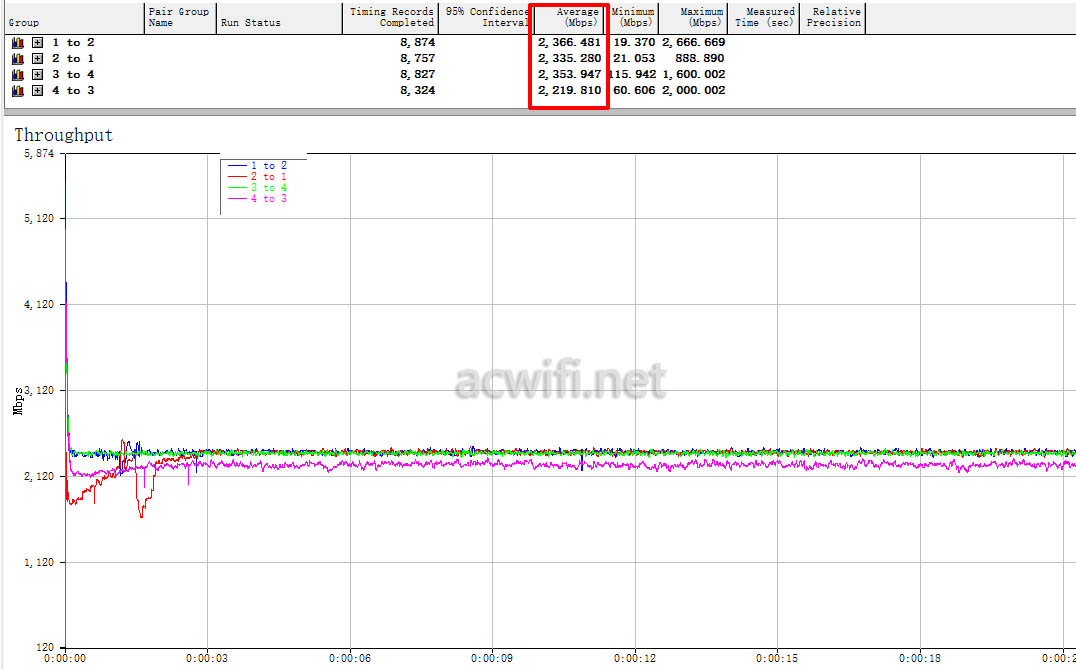Click the blue '1 to 2' legend entry

click(257, 166)
